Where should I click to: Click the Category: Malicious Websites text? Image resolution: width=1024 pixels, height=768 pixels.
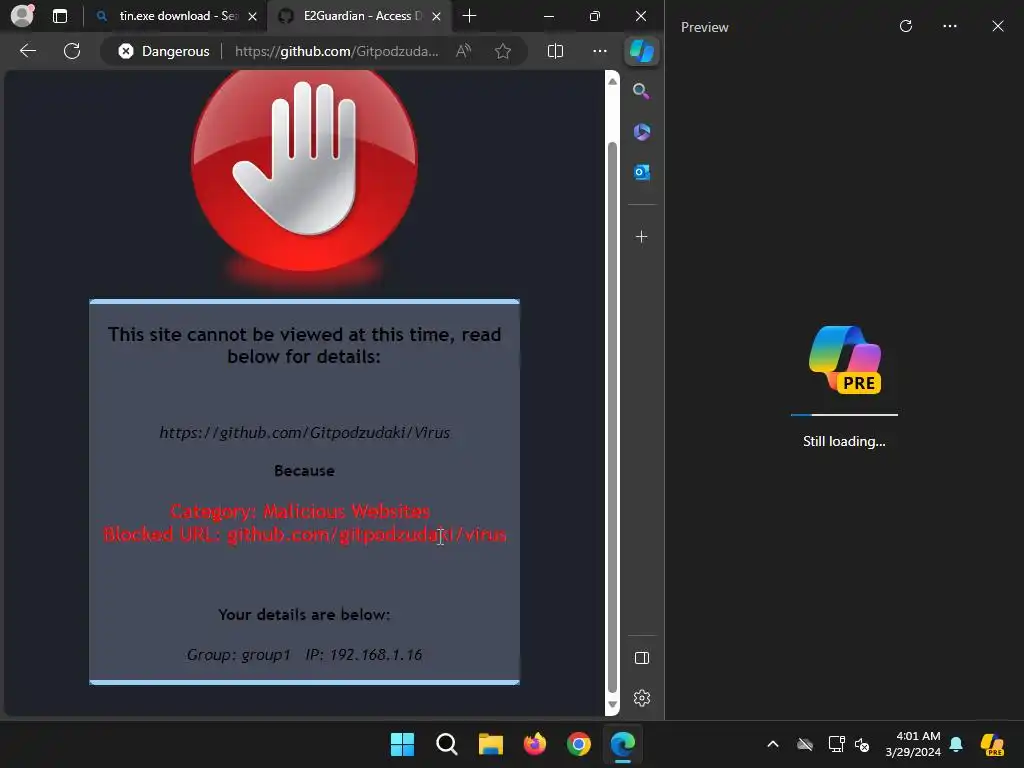click(300, 511)
